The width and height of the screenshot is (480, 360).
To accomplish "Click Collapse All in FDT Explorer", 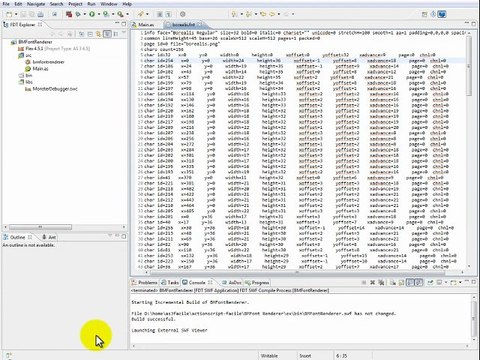I will pos(90,34).
